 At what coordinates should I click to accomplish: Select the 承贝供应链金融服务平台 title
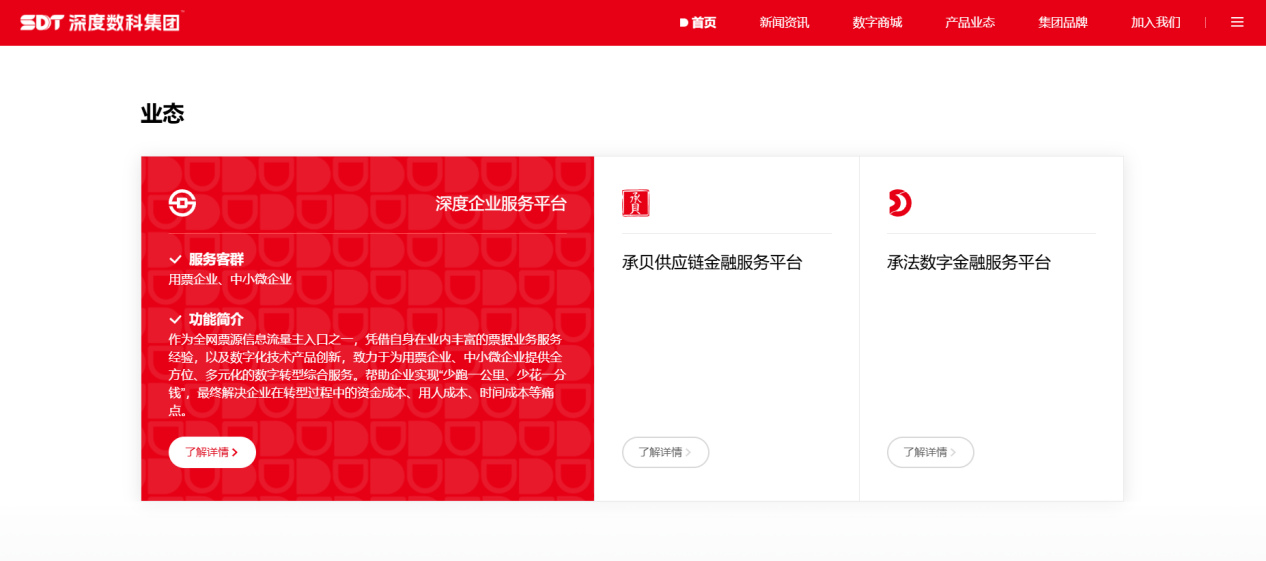[x=712, y=263]
